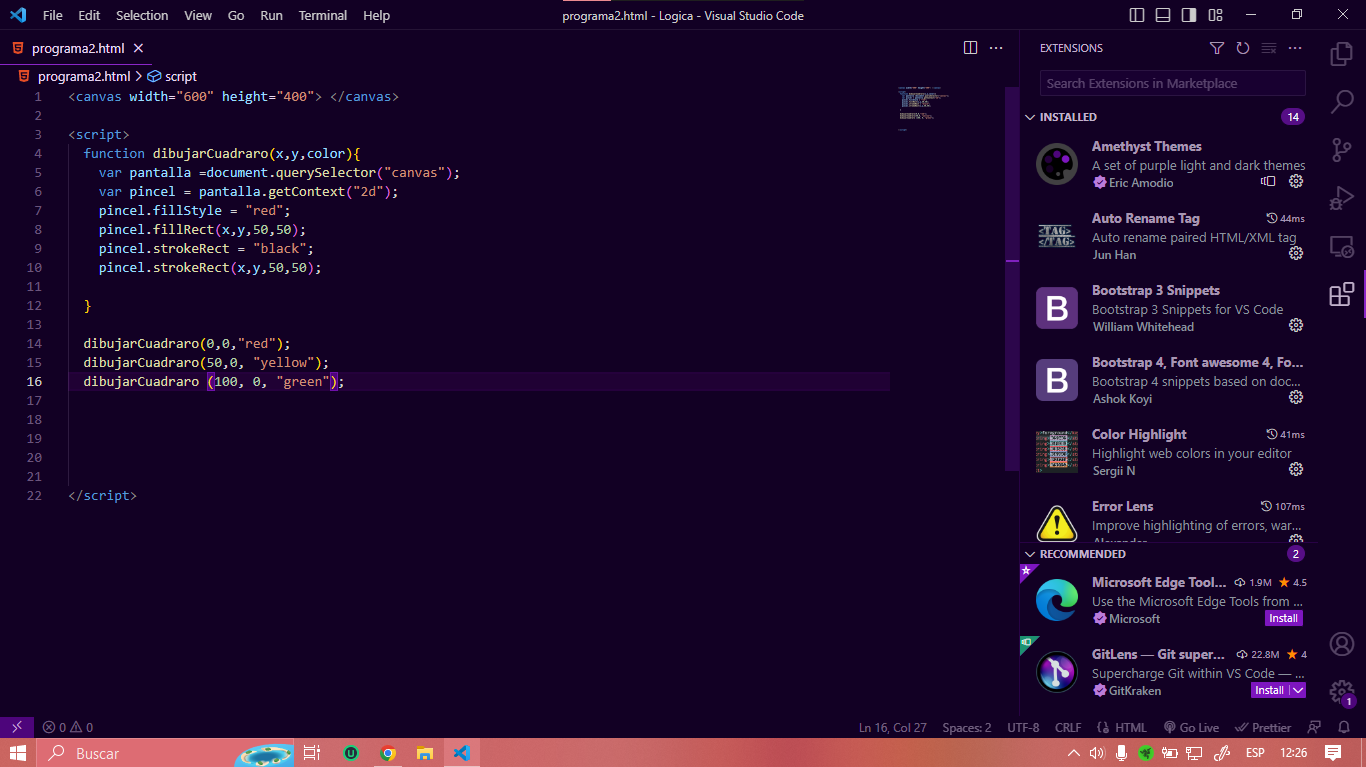Go to line via Ln 16, Col 27
The image size is (1366, 767).
893,727
